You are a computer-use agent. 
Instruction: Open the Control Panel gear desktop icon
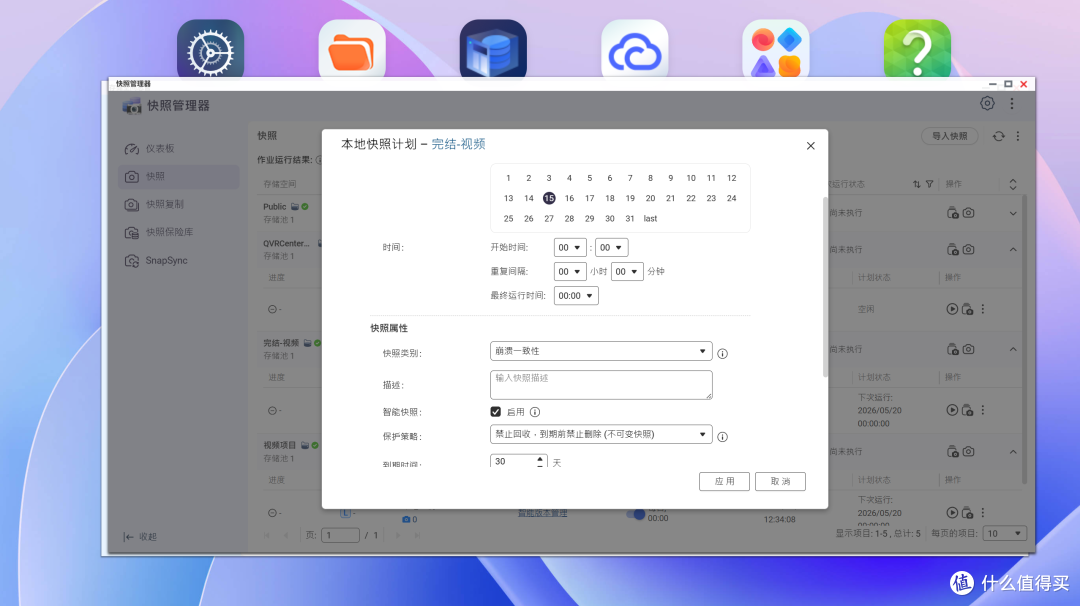point(210,49)
